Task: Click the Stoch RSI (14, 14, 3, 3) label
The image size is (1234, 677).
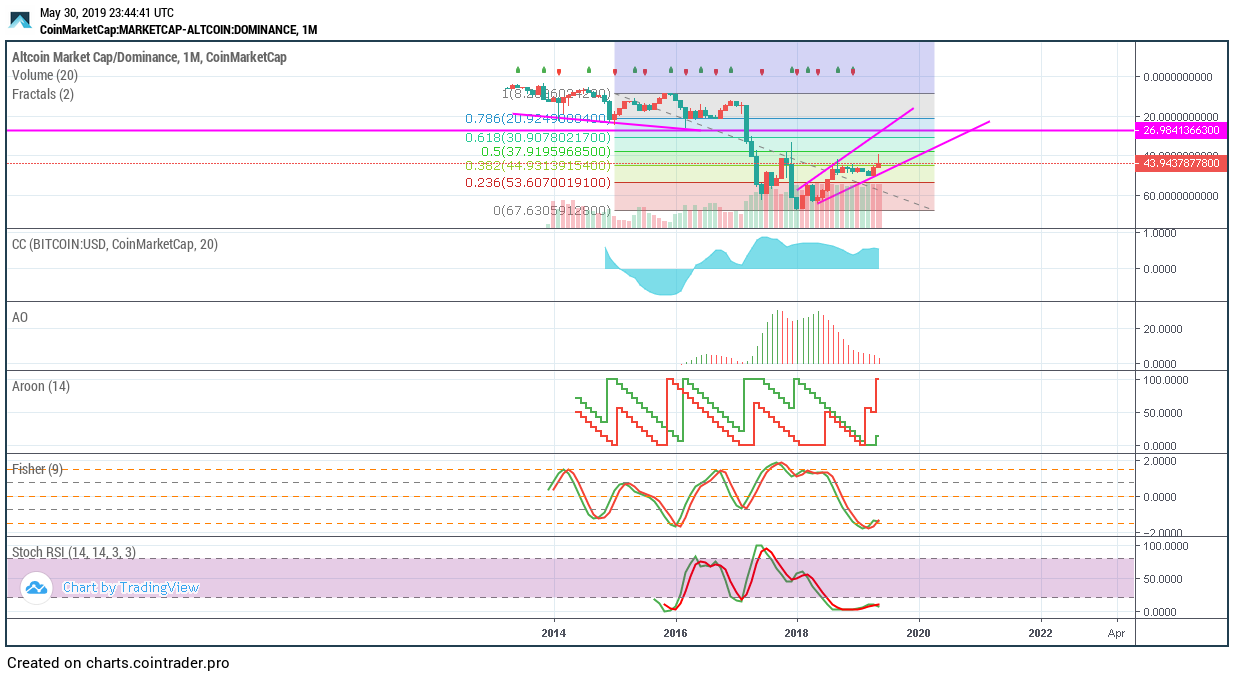Action: [73, 552]
